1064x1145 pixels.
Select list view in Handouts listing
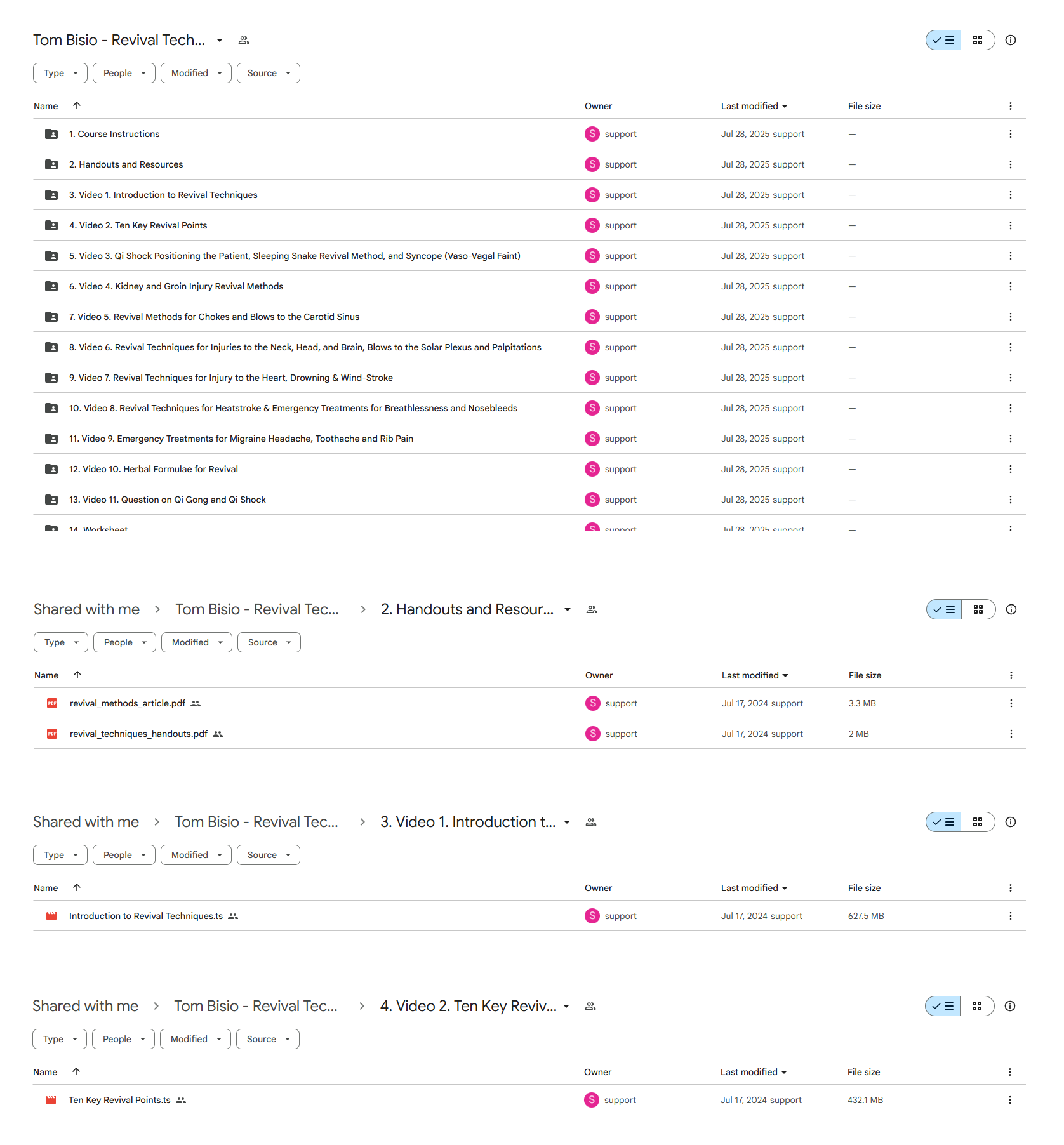coord(944,609)
